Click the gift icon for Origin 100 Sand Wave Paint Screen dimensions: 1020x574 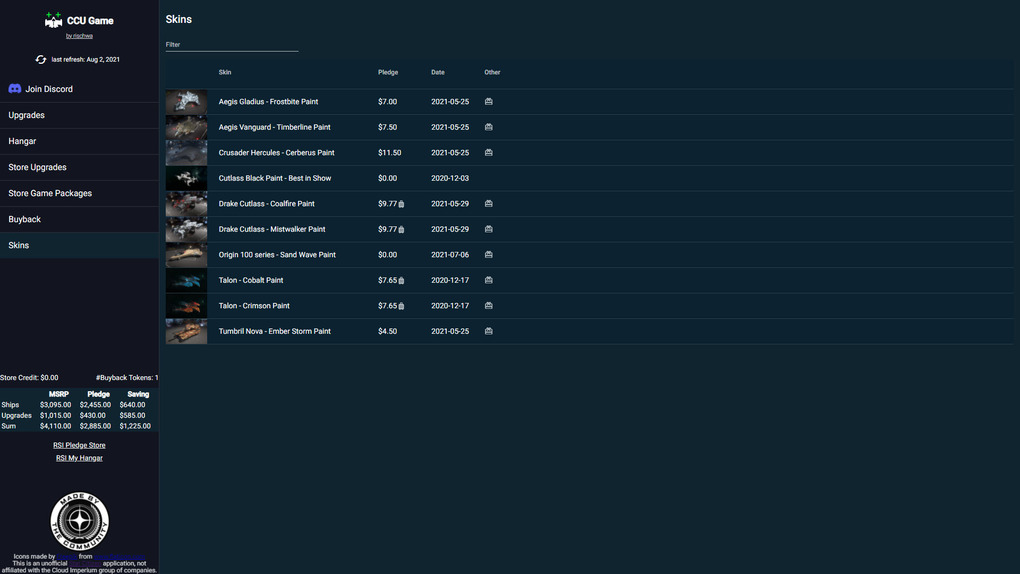[489, 255]
